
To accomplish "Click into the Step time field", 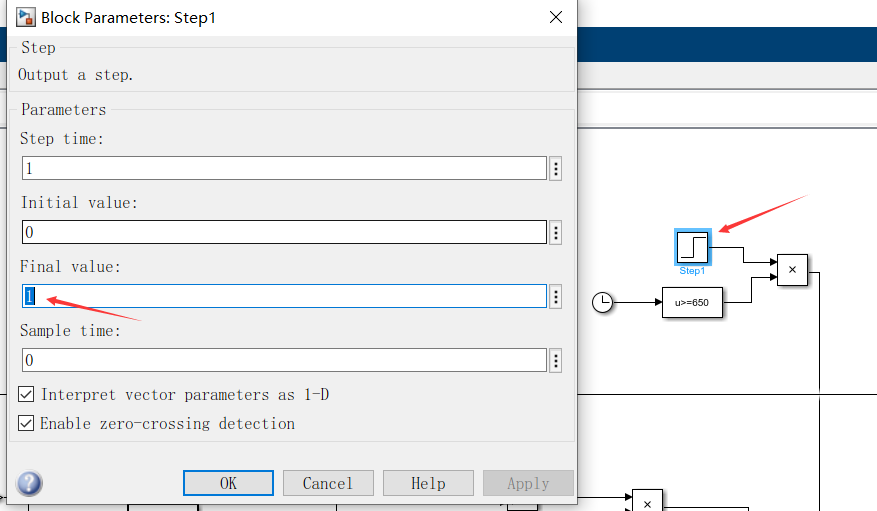I will [284, 168].
